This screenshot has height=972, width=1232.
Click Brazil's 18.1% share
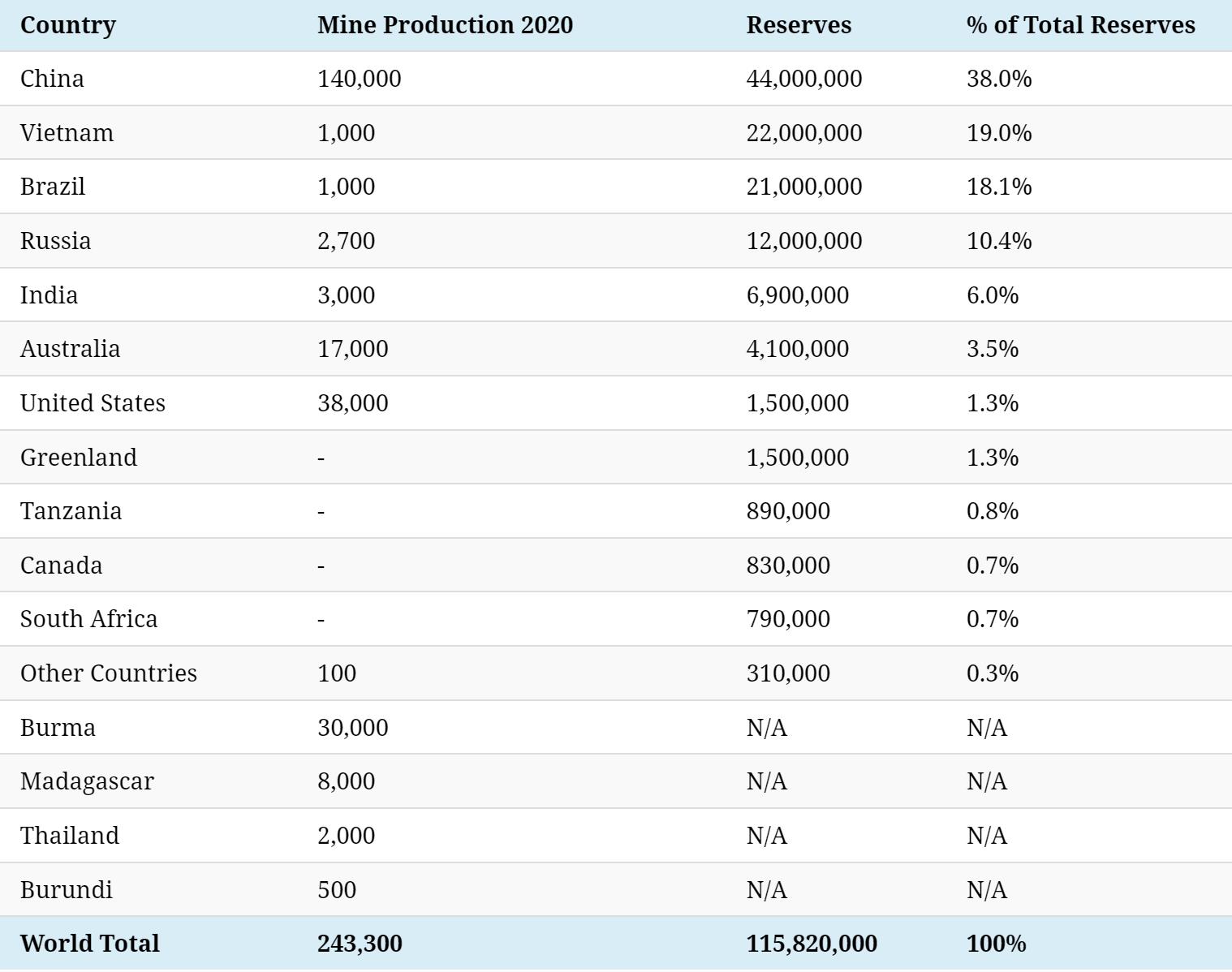(x=999, y=187)
